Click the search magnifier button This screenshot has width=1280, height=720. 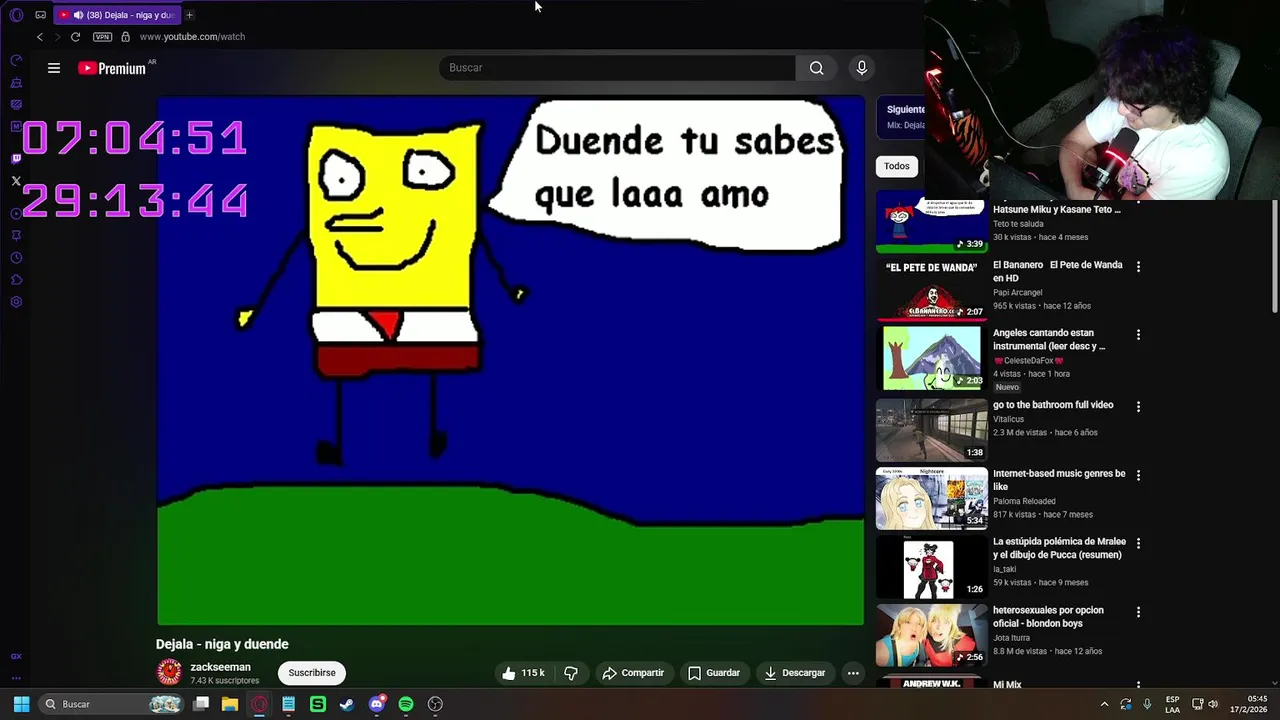point(817,68)
